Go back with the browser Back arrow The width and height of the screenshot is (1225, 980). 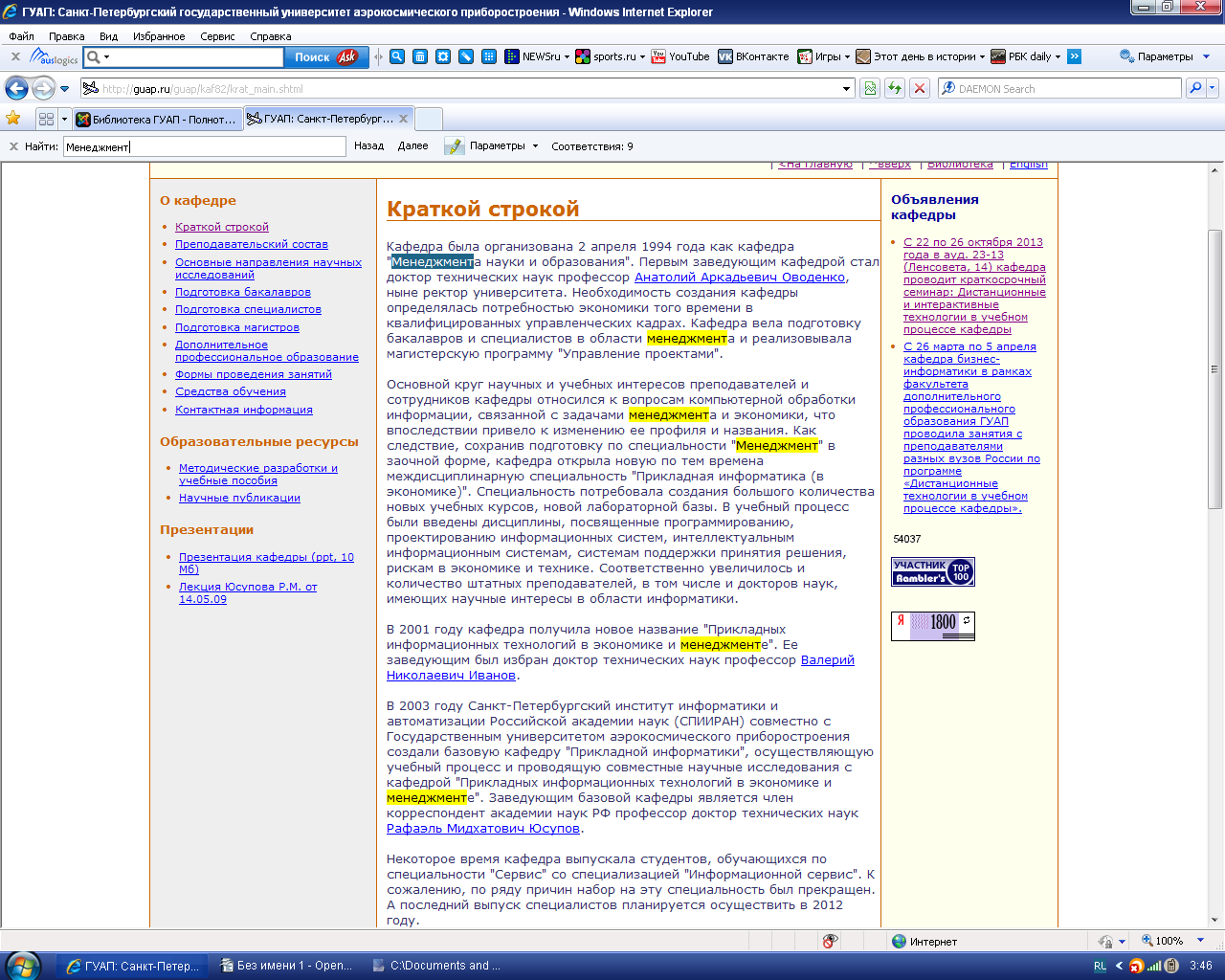point(16,89)
